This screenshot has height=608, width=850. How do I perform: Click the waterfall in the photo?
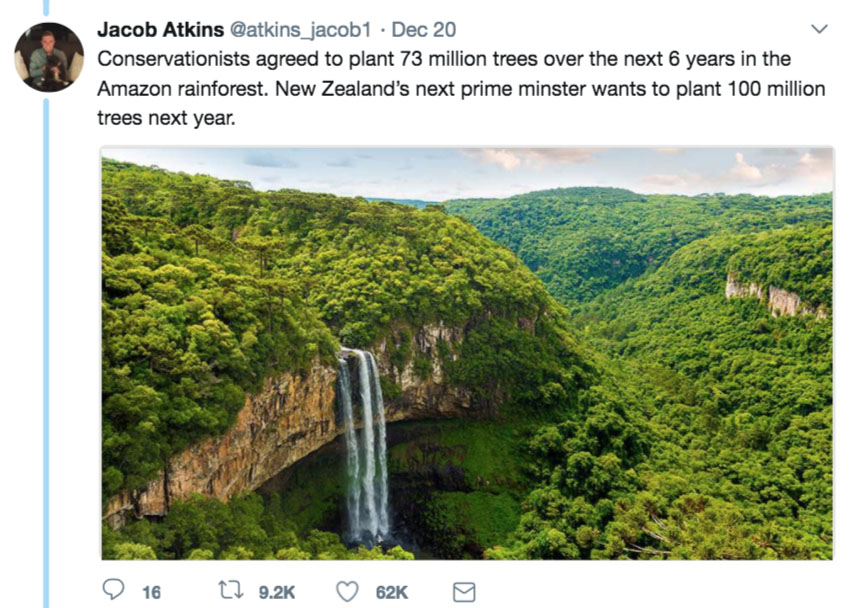pyautogui.click(x=363, y=440)
